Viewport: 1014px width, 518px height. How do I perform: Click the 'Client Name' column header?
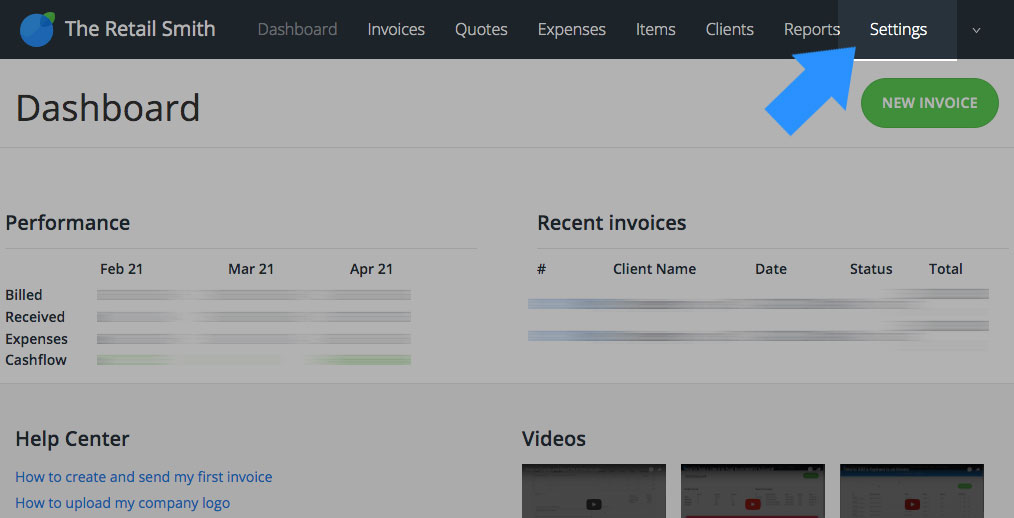[654, 269]
